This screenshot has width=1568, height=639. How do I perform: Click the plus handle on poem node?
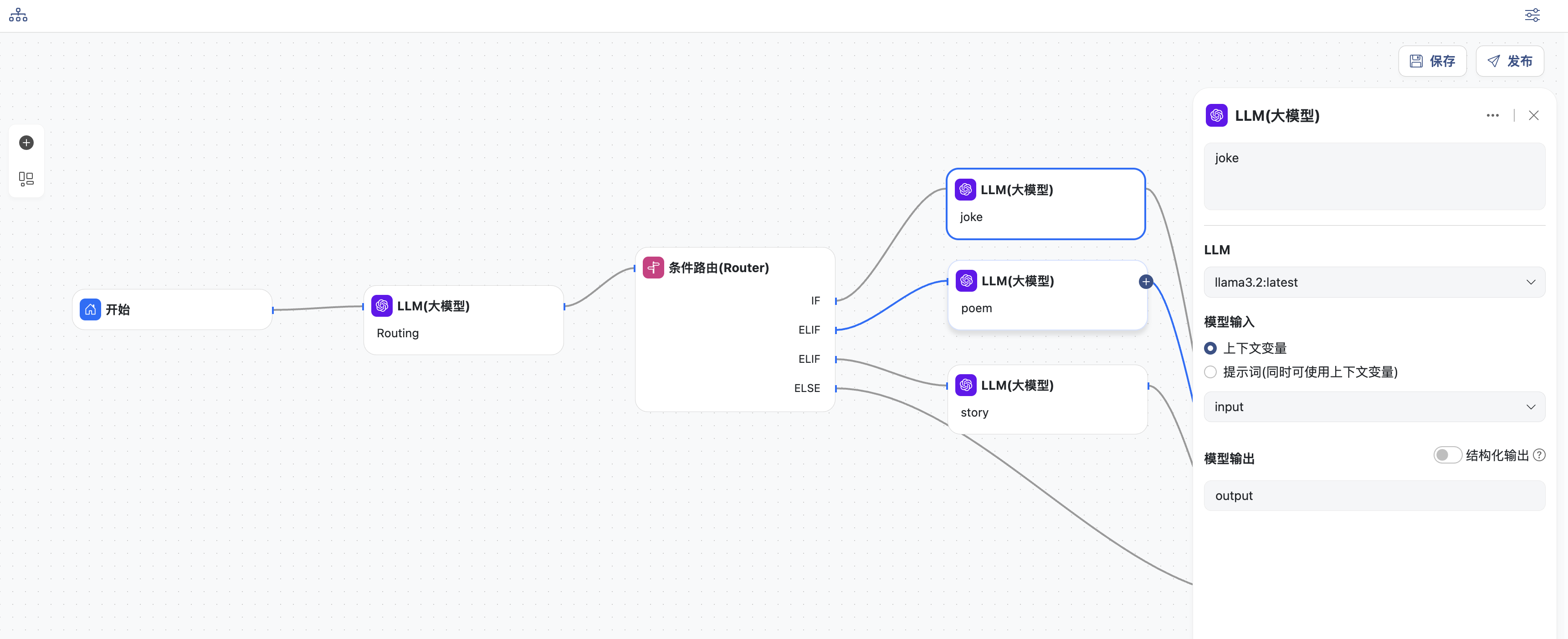tap(1146, 281)
